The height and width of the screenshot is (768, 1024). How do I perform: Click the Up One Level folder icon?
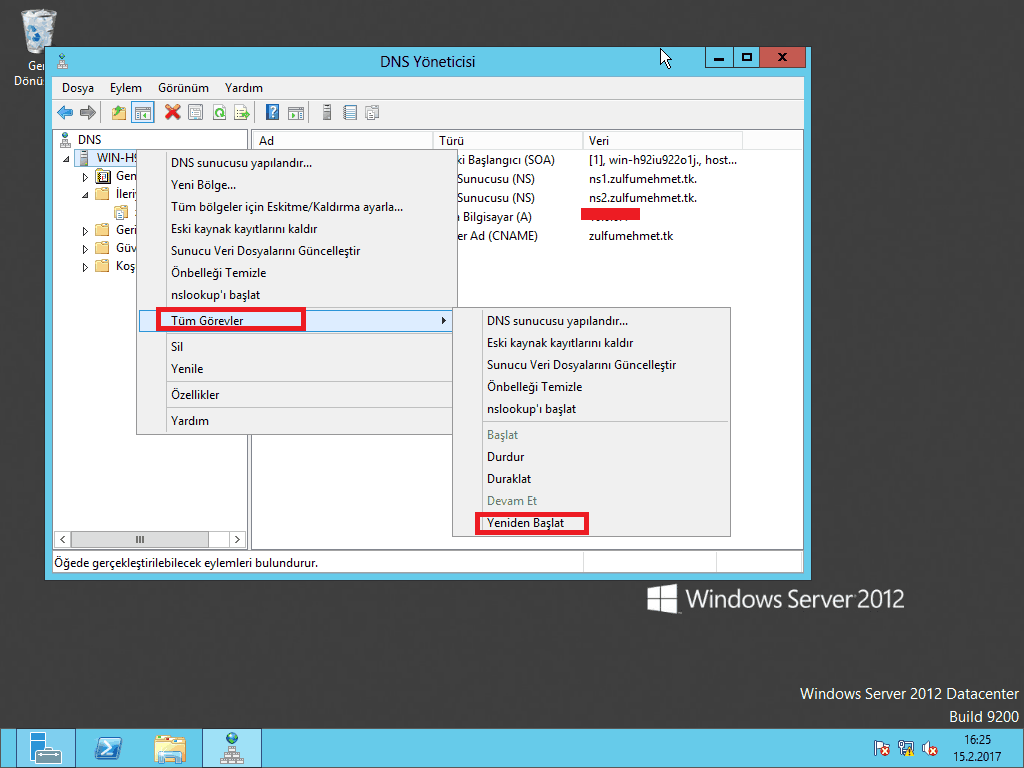click(x=119, y=113)
